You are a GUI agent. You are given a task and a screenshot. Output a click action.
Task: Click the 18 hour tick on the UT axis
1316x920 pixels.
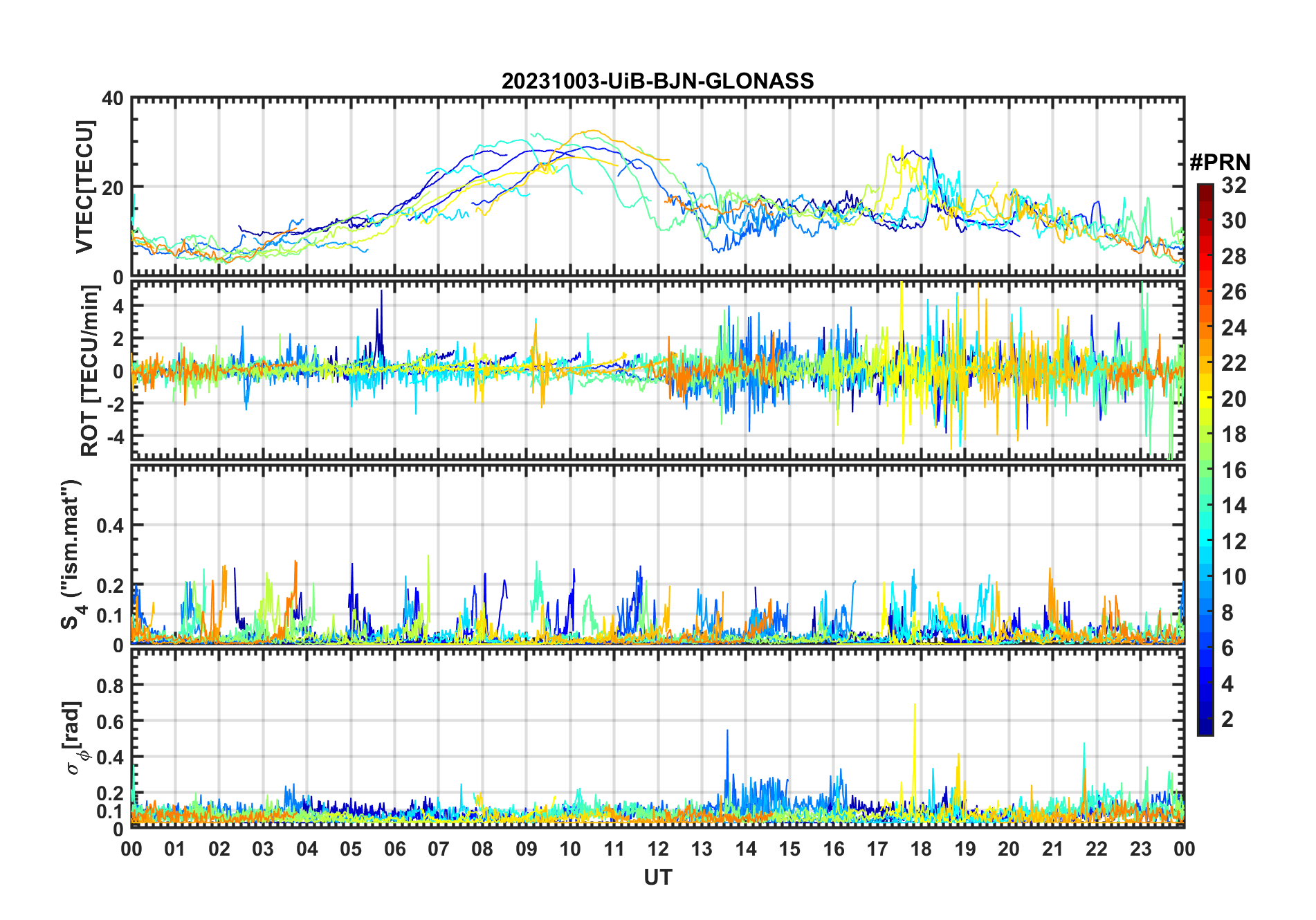tap(921, 849)
